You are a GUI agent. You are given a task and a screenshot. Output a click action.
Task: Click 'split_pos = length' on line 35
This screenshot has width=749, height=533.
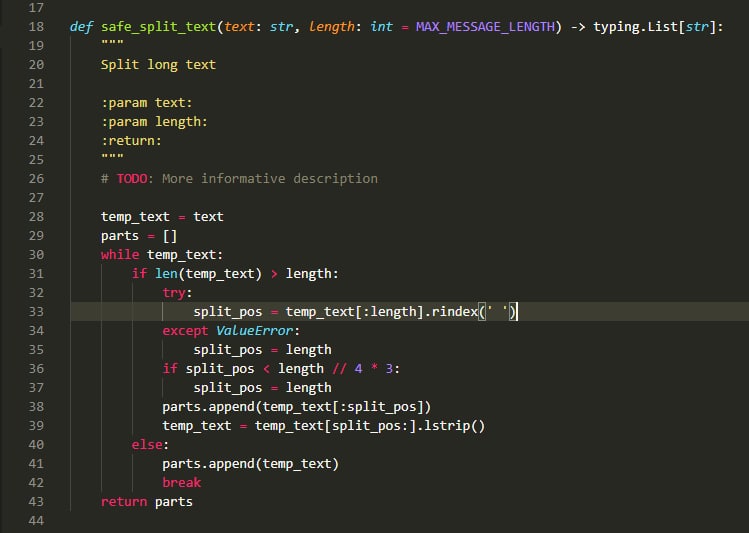pyautogui.click(x=262, y=350)
